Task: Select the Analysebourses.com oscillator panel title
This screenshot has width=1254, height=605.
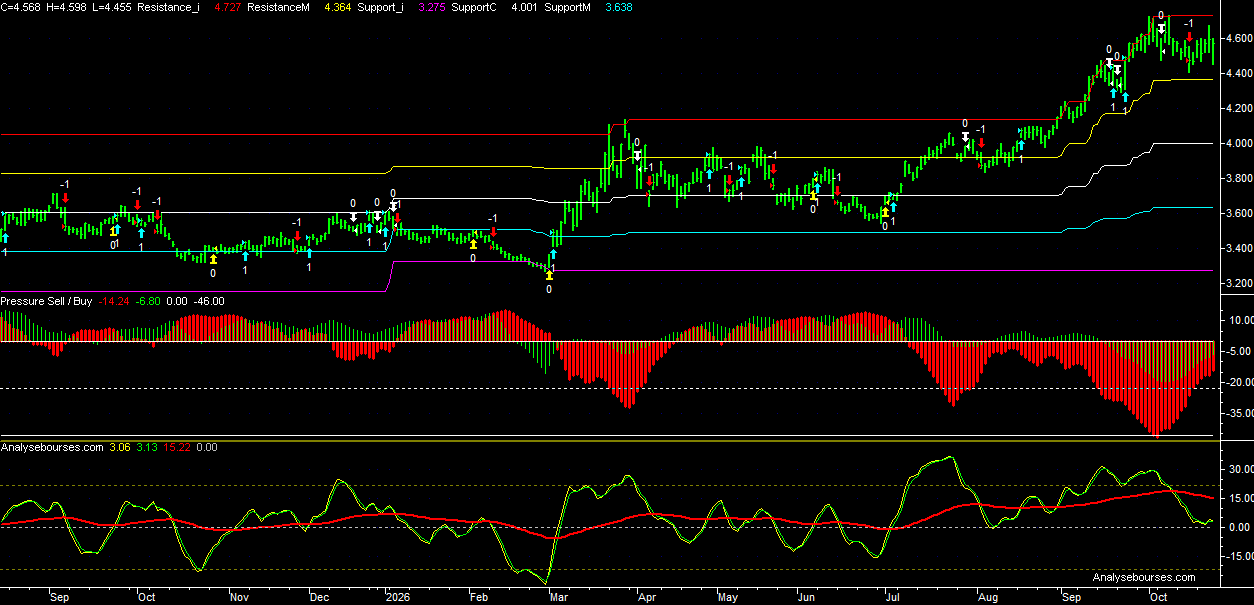Action: point(52,448)
